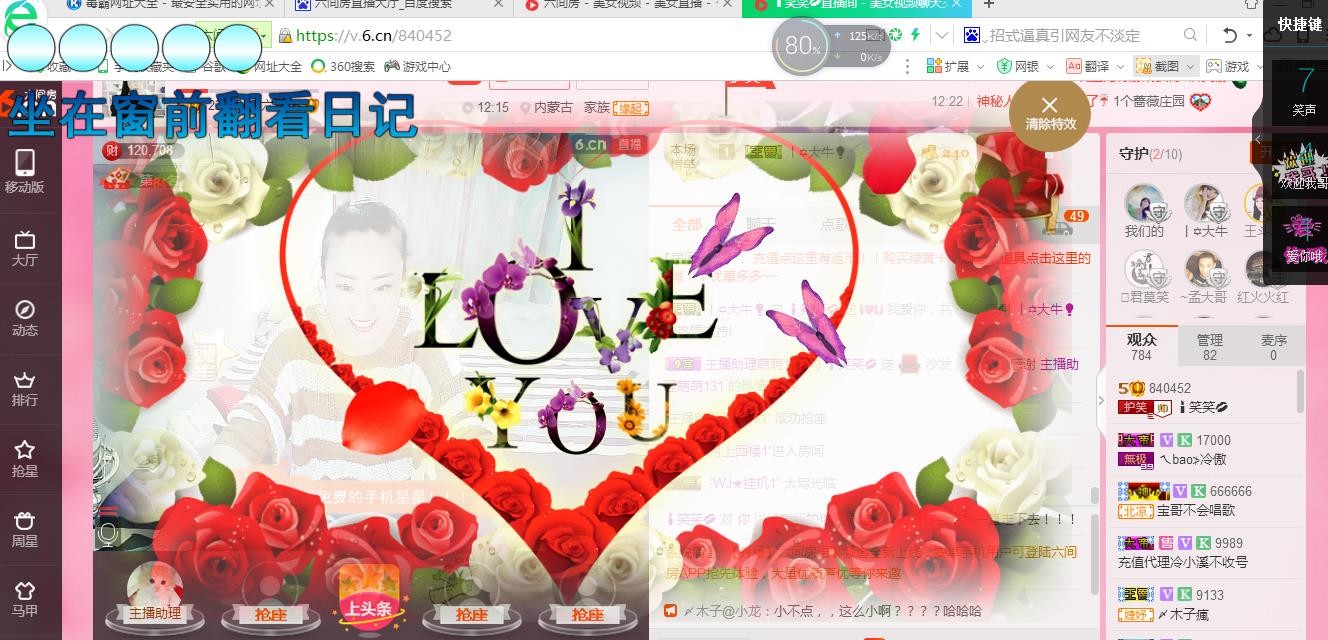Open the 翻译 translate dropdown

[x=1093, y=66]
